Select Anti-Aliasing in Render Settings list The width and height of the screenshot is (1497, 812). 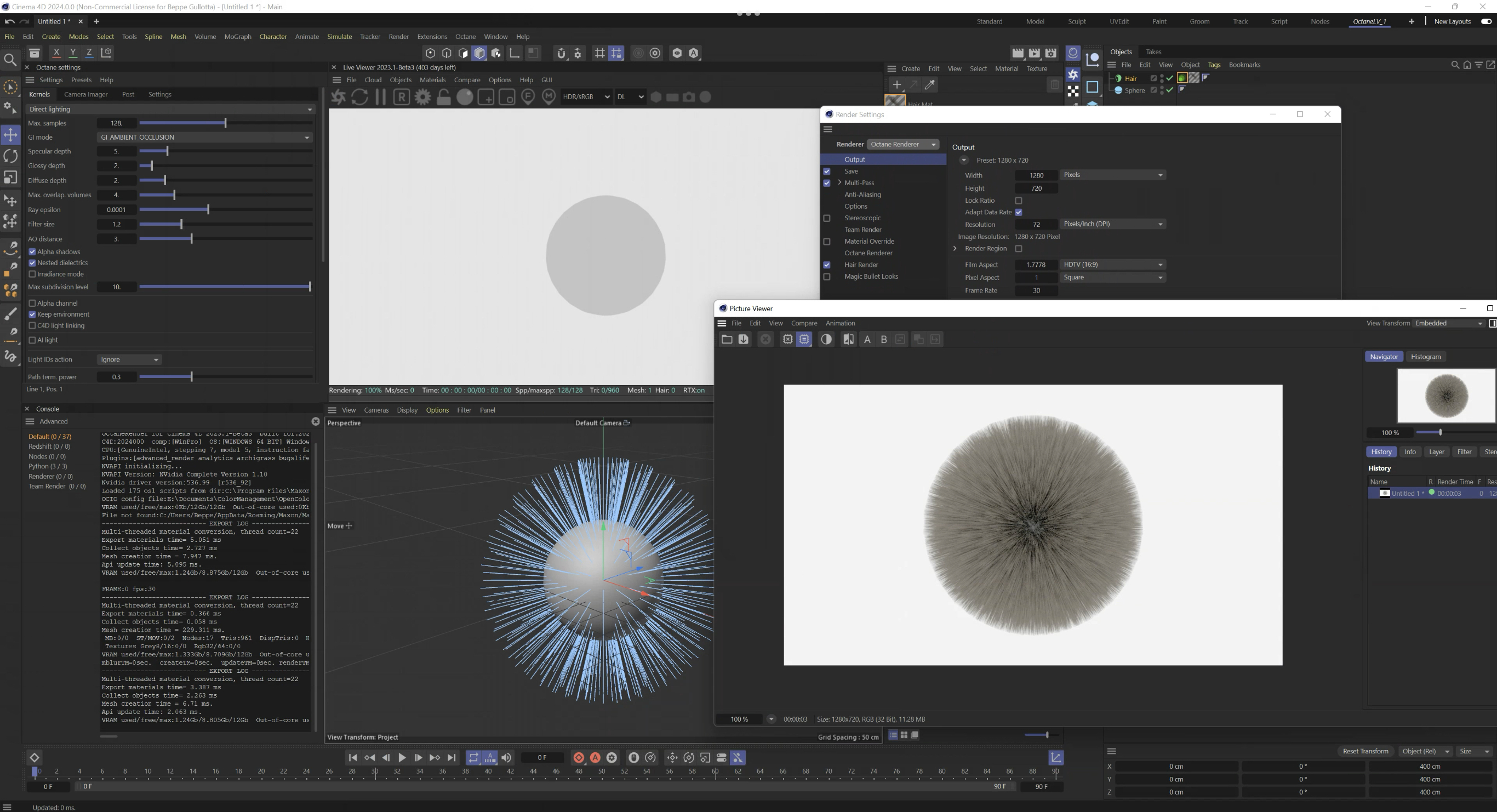(862, 195)
